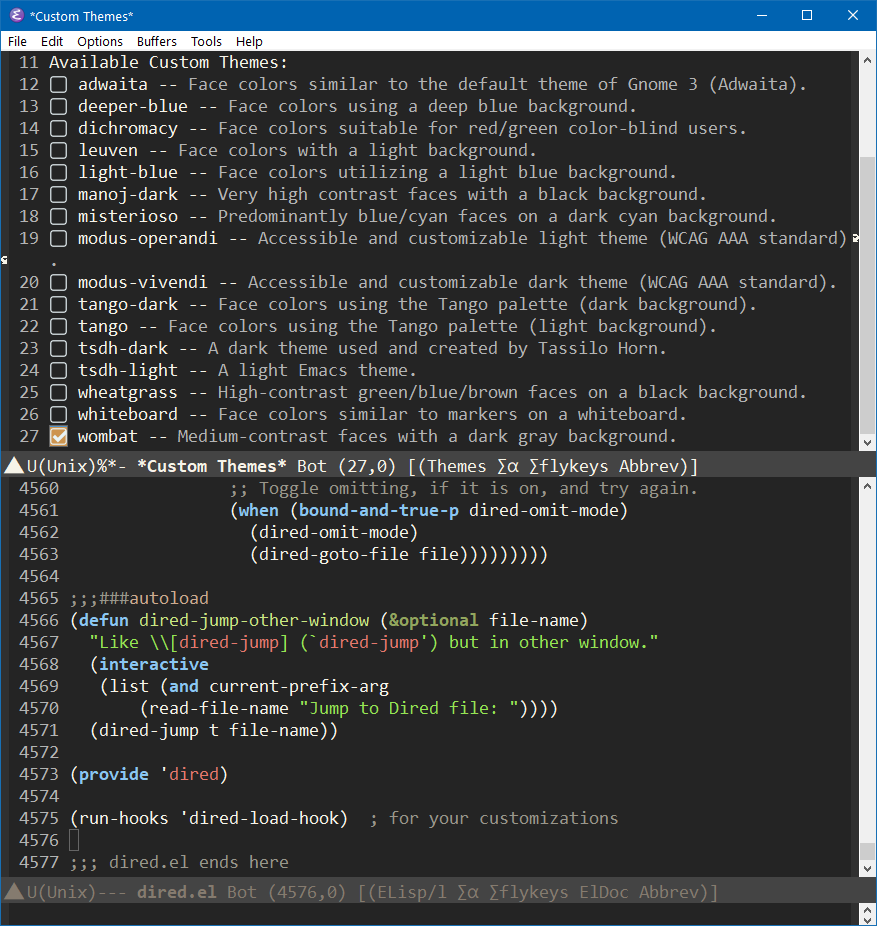Click '(provide 'dired)' on line 4573
This screenshot has height=926, width=877.
(x=149, y=775)
